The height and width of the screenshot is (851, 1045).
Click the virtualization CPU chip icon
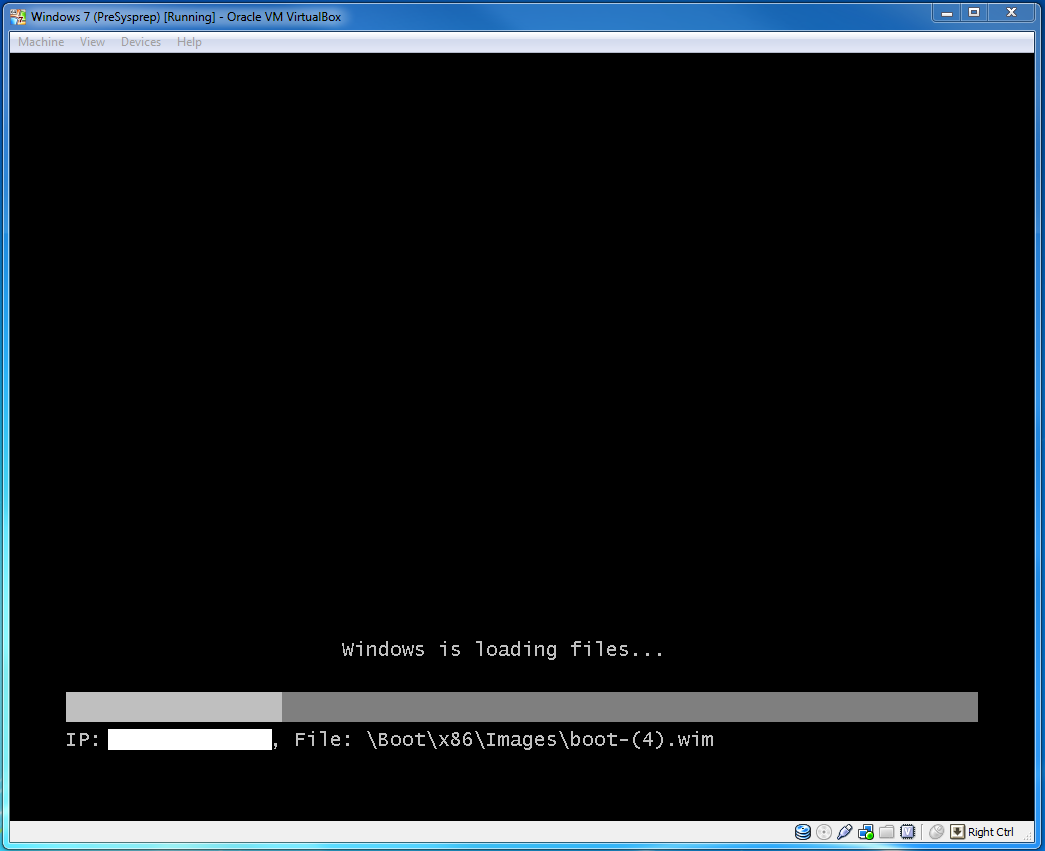click(908, 832)
